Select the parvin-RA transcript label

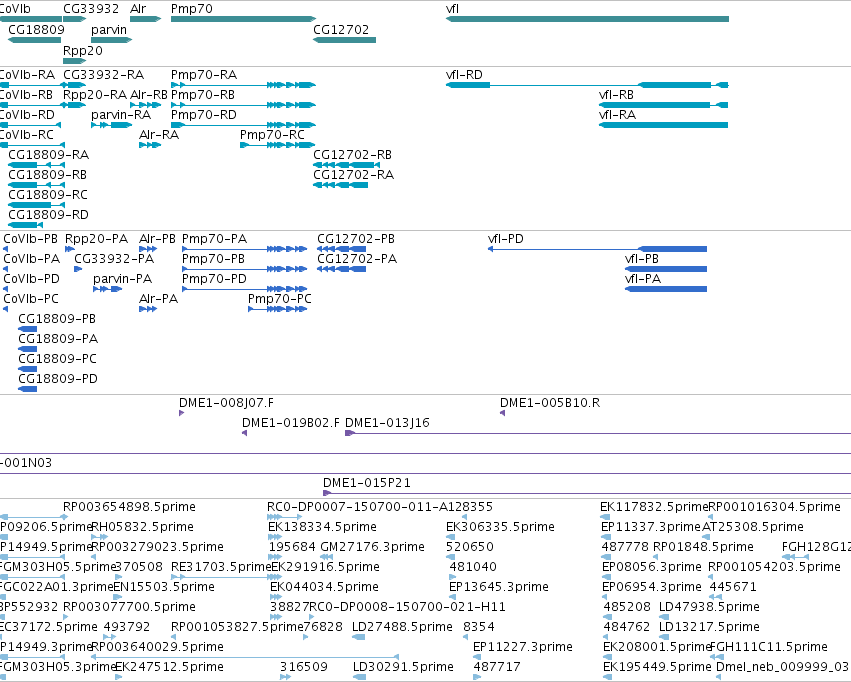121,114
